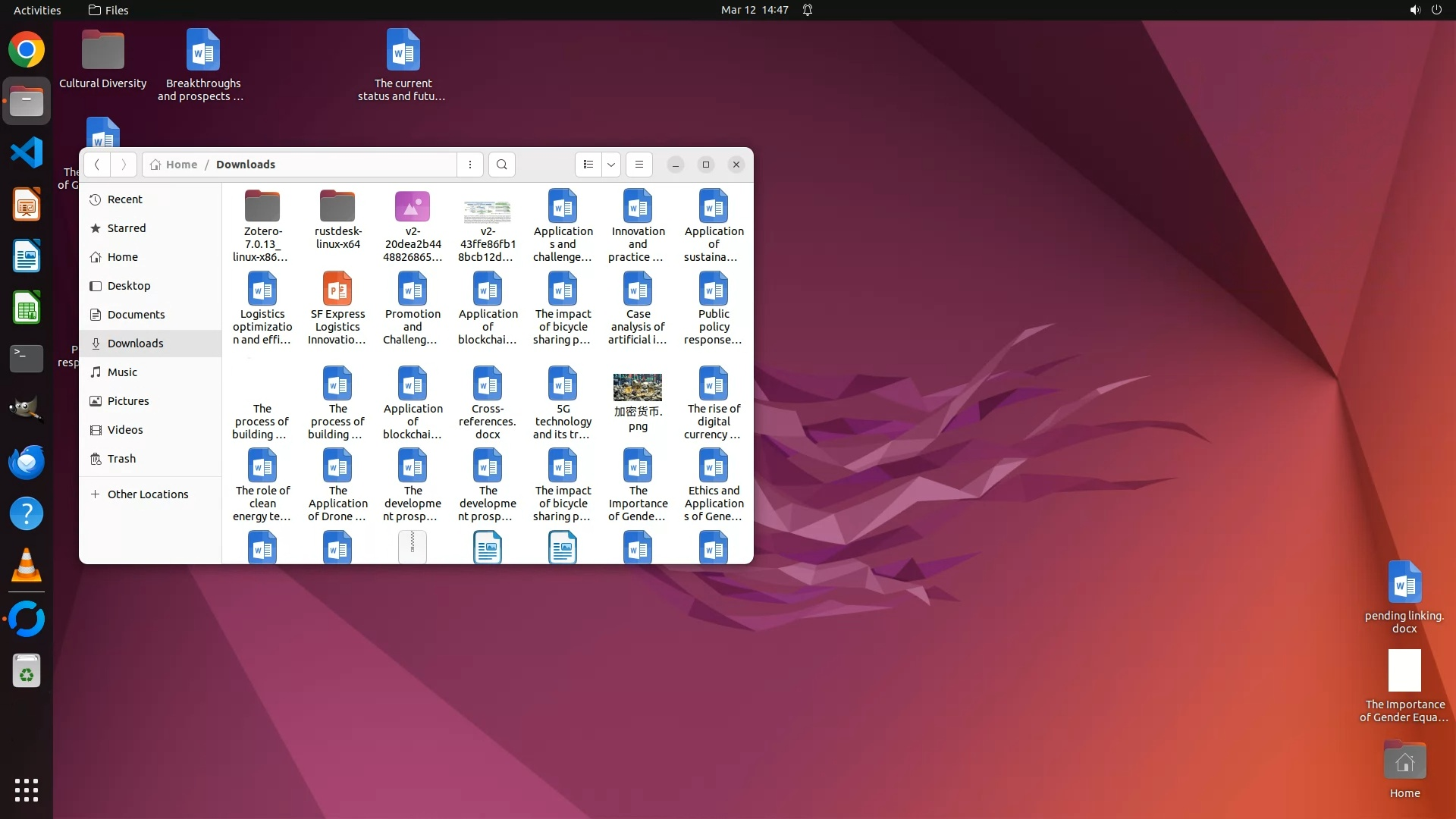Viewport: 1456px width, 819px height.
Task: Open Documents in the sidebar
Action: tap(136, 315)
